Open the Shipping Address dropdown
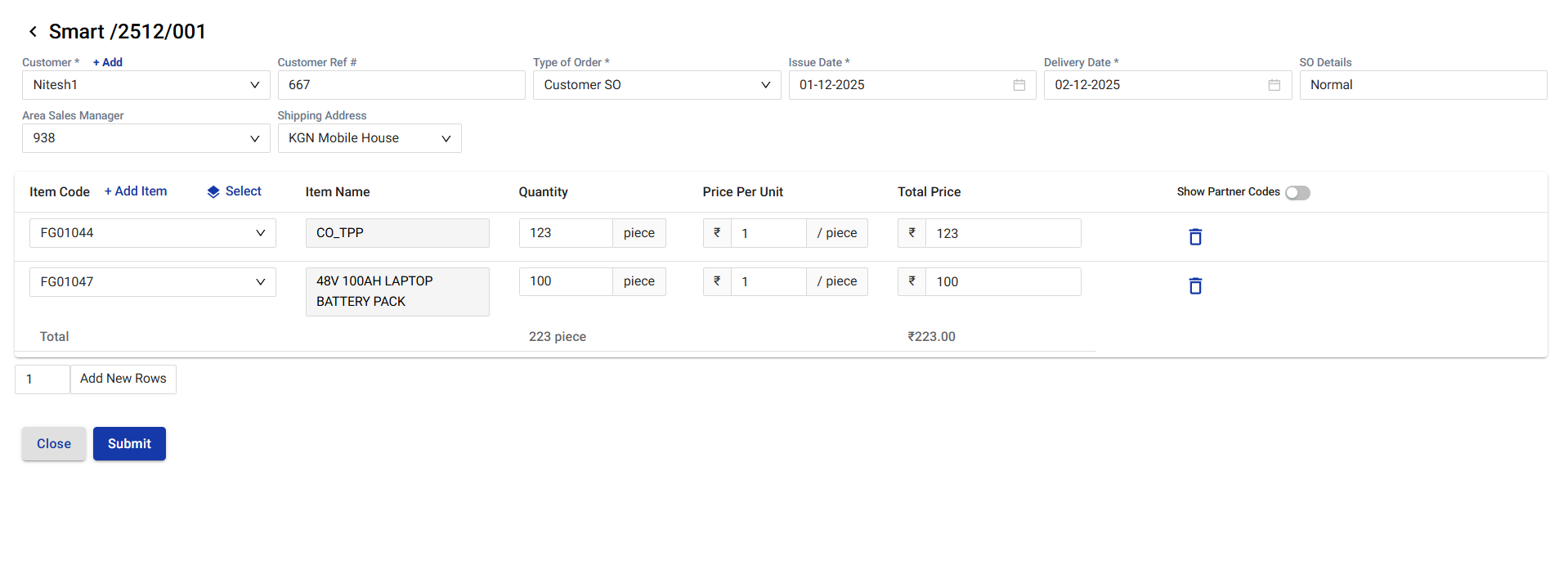The image size is (1568, 561). click(x=446, y=138)
